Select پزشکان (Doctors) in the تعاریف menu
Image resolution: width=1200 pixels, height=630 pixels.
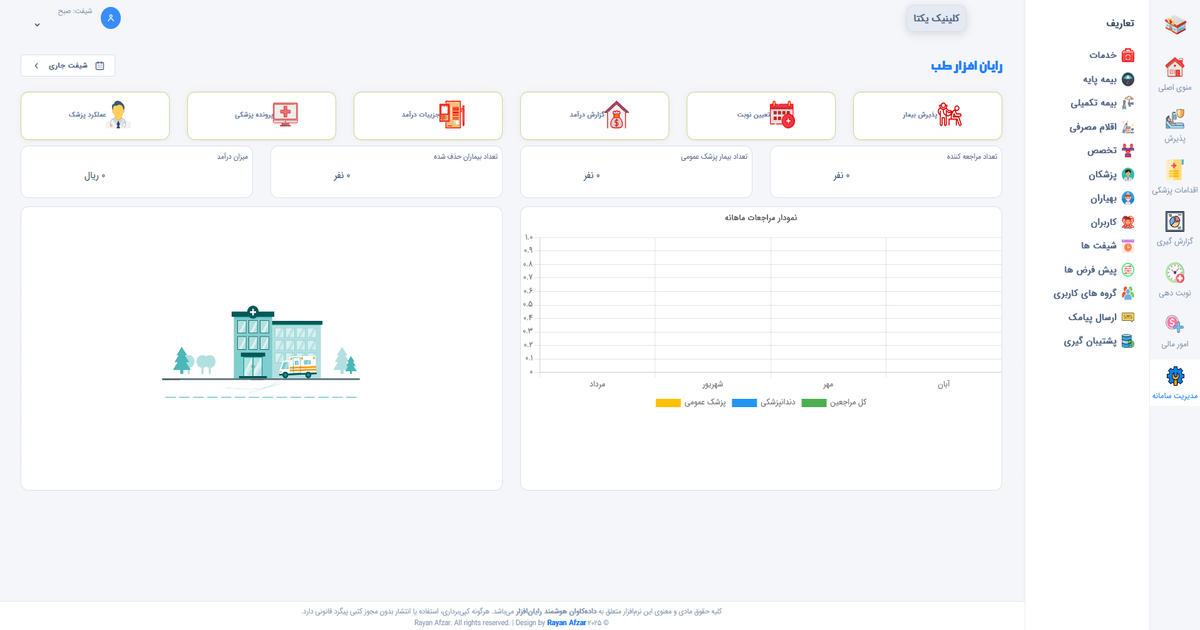(x=1110, y=174)
